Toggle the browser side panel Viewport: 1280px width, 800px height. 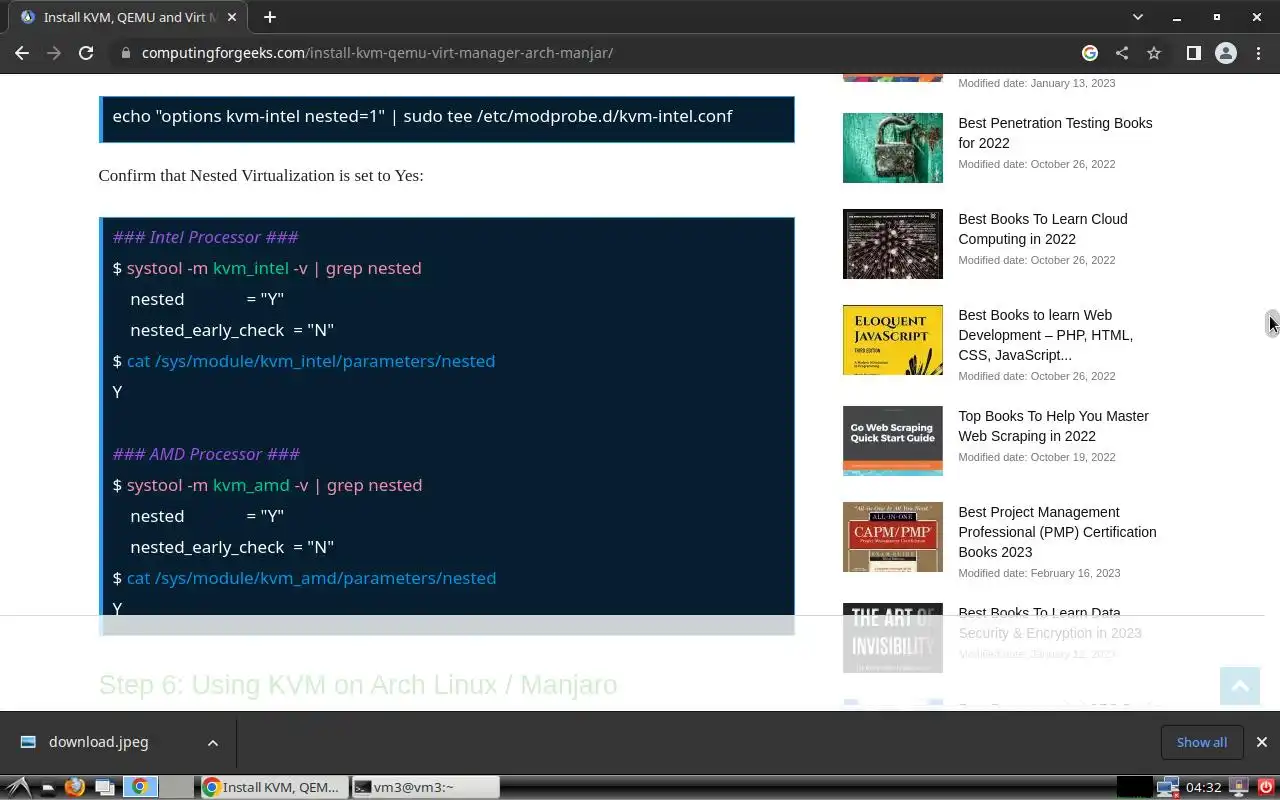[1193, 53]
